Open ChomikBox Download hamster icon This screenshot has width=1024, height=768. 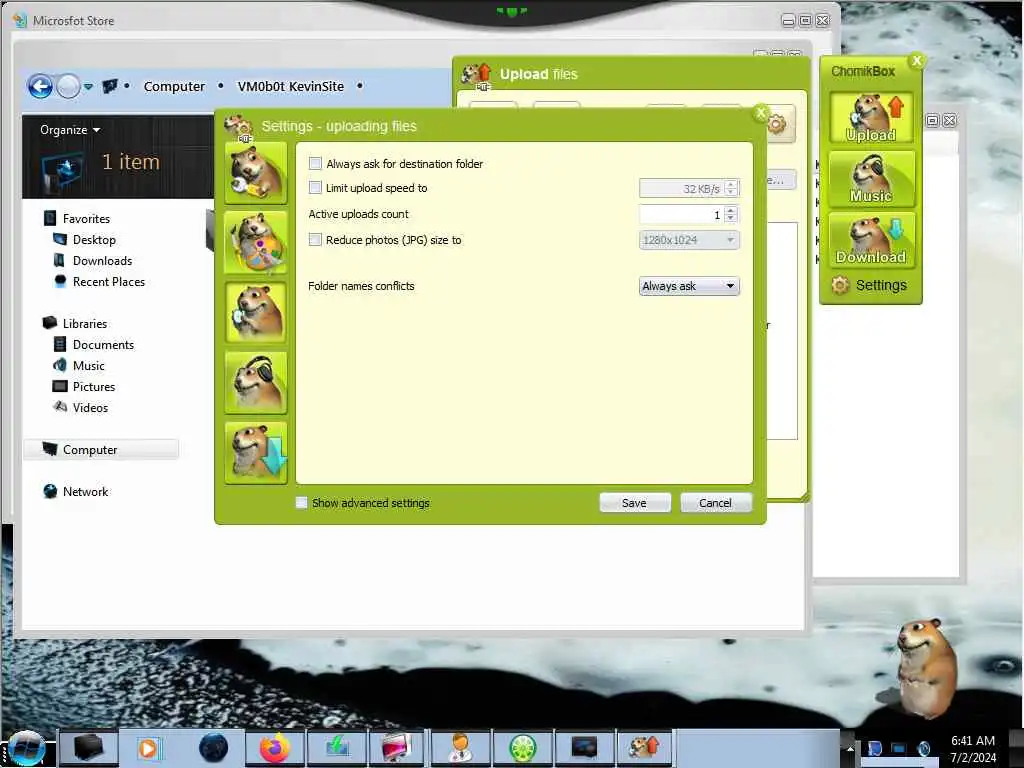(871, 240)
